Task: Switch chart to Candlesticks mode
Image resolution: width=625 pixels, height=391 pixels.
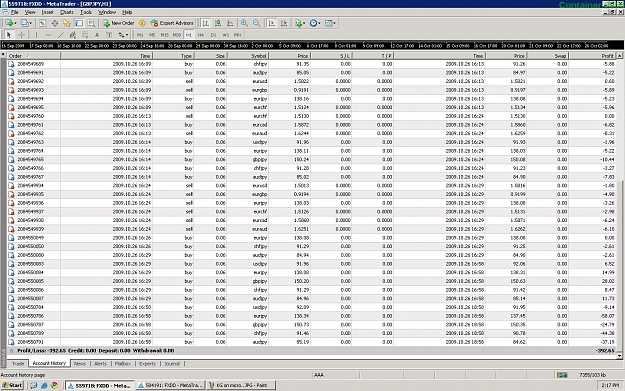Action: click(218, 23)
